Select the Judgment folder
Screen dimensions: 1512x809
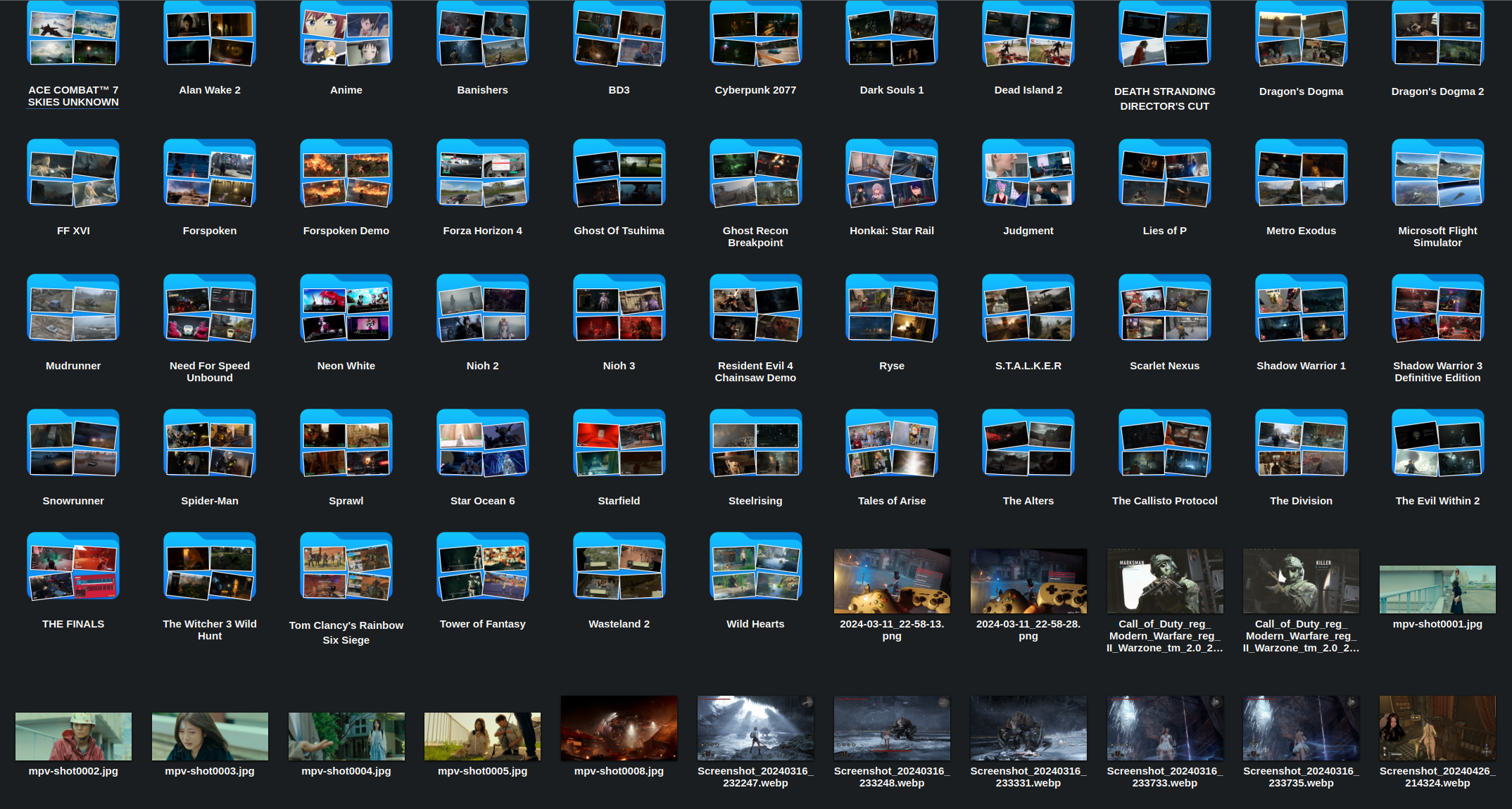pyautogui.click(x=1028, y=173)
